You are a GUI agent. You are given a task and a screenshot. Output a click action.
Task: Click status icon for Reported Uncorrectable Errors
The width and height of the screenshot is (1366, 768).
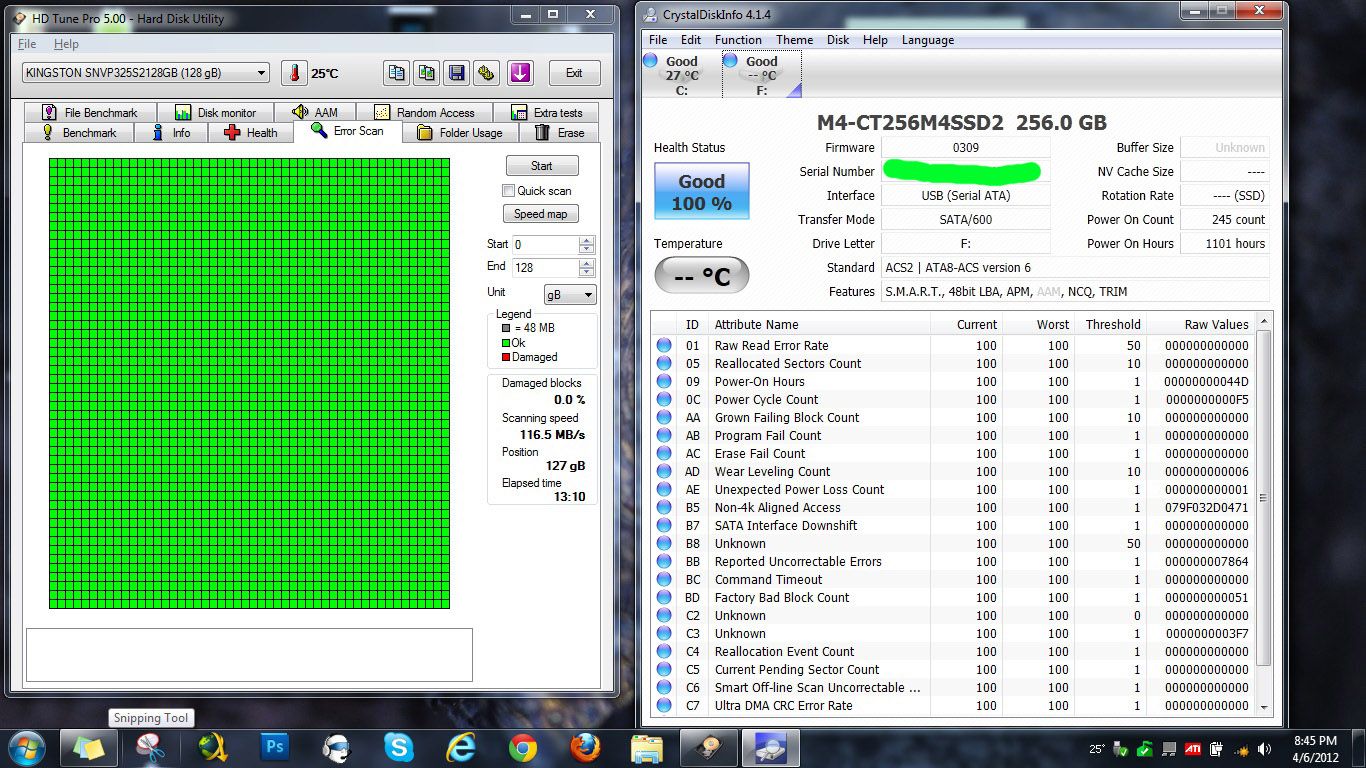pyautogui.click(x=664, y=561)
